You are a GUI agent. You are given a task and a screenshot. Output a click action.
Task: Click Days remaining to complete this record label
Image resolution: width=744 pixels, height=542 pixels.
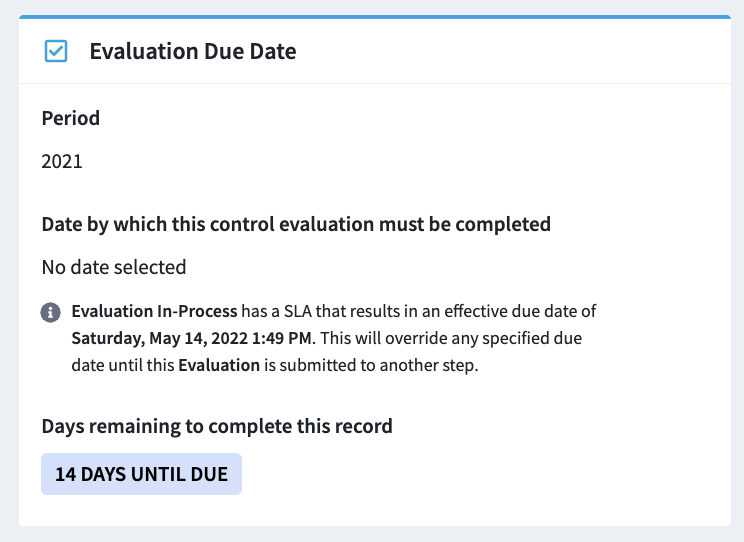pyautogui.click(x=217, y=426)
